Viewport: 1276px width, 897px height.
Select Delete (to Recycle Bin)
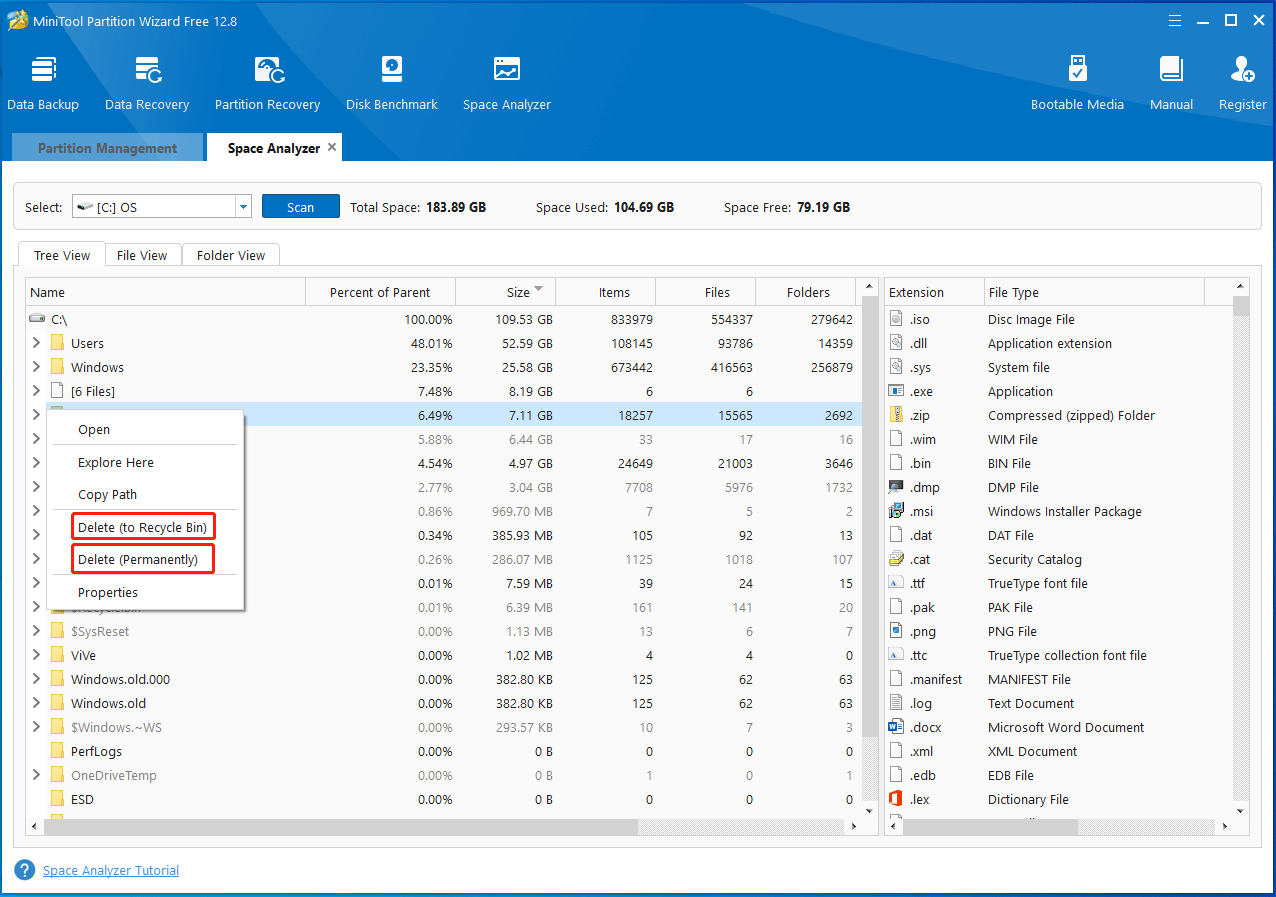(143, 527)
